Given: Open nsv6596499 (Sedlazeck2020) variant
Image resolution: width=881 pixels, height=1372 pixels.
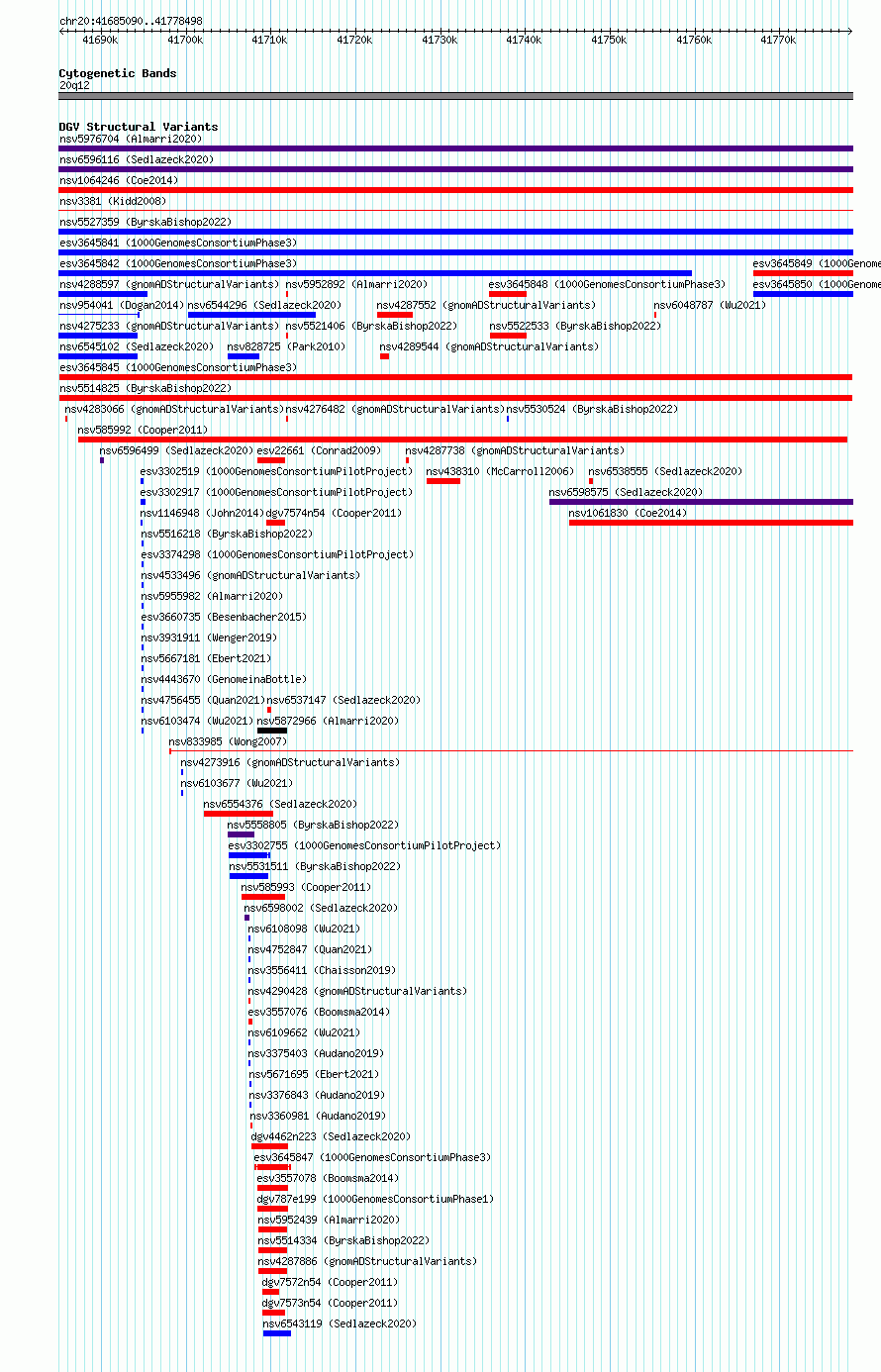Looking at the screenshot, I should click(176, 450).
